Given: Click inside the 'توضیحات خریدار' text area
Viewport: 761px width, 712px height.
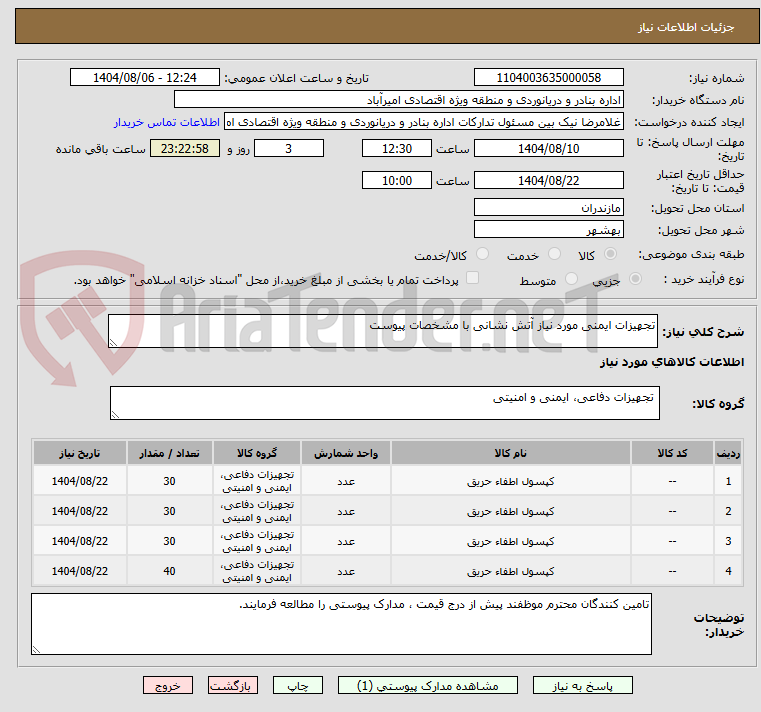Looking at the screenshot, I should click(341, 624).
